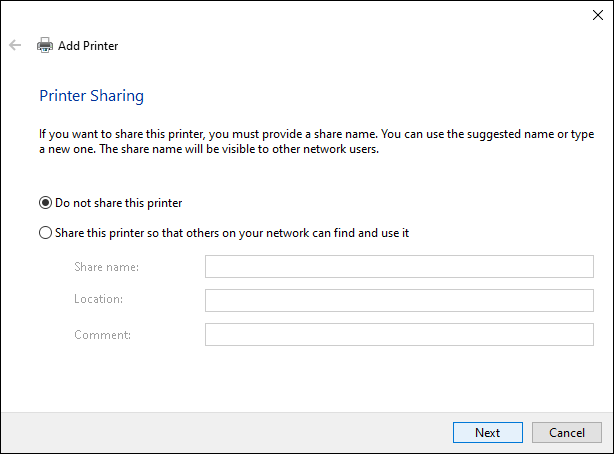The image size is (614, 454).
Task: Select the Do not share this printer radio button
Action: click(45, 203)
